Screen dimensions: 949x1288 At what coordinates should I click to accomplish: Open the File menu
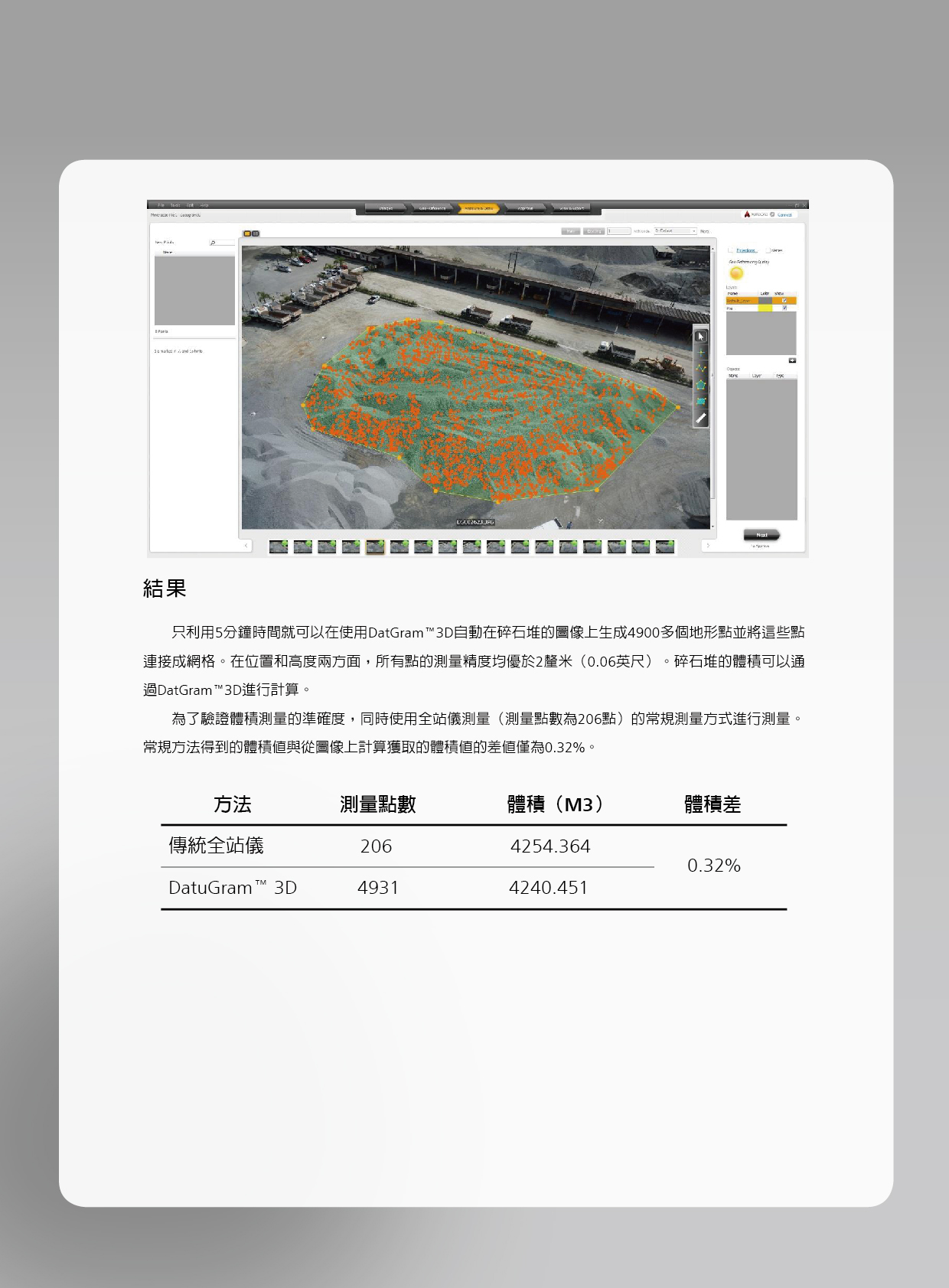point(161,205)
